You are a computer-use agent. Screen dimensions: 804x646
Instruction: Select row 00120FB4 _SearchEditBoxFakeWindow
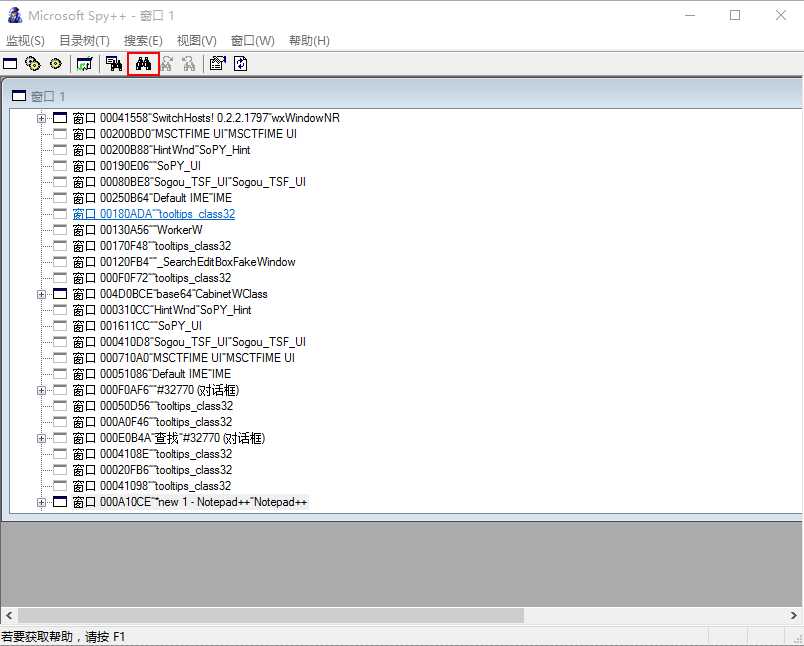(184, 262)
